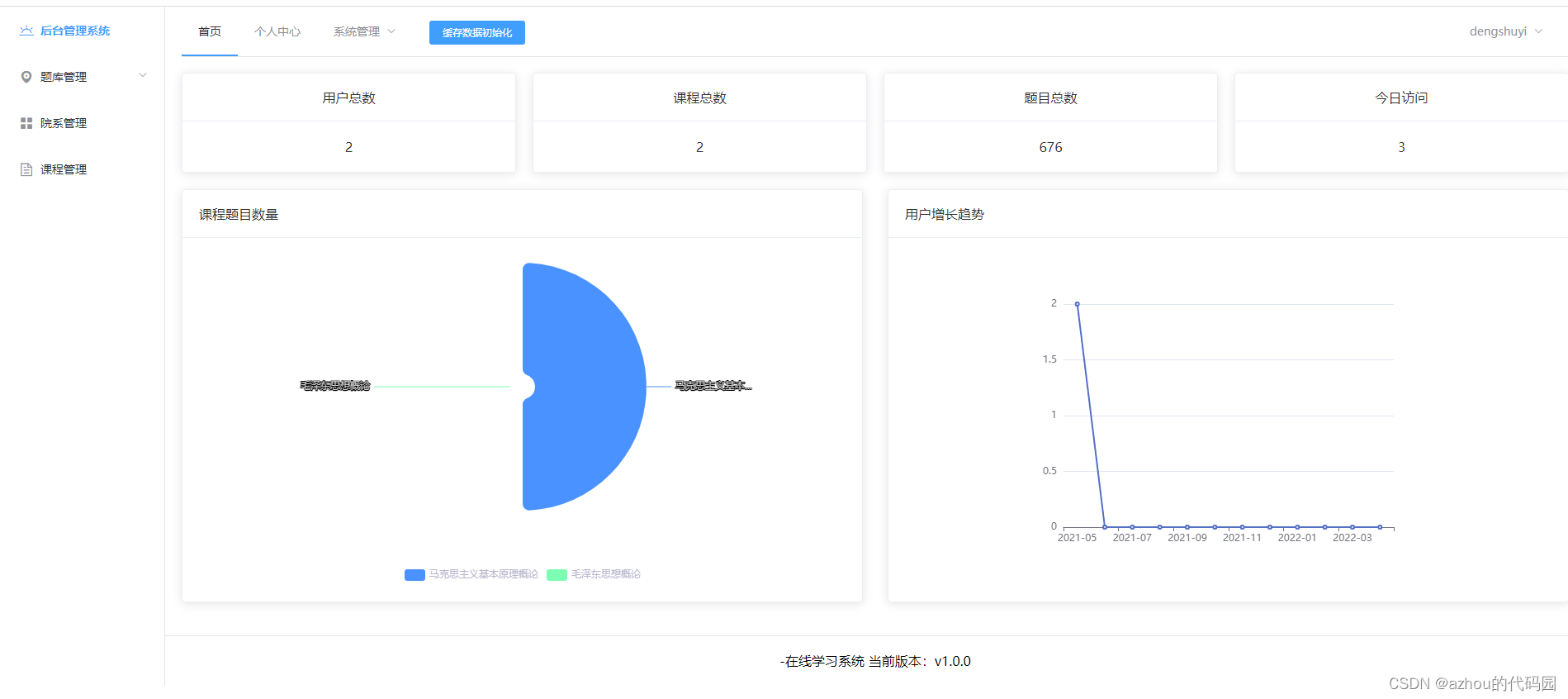Click the 课程管理 document icon

26,169
